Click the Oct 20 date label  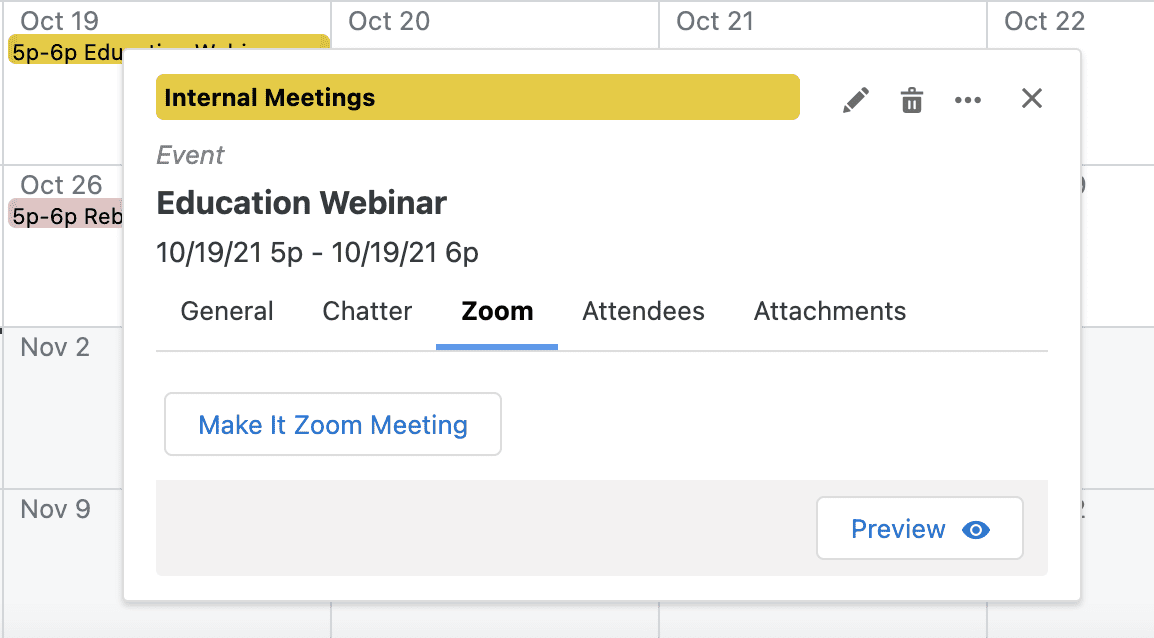tap(388, 21)
